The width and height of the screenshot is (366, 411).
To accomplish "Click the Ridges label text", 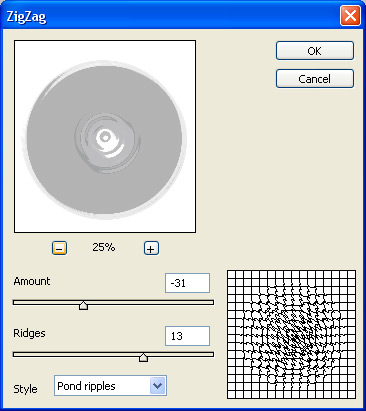I will click(29, 333).
